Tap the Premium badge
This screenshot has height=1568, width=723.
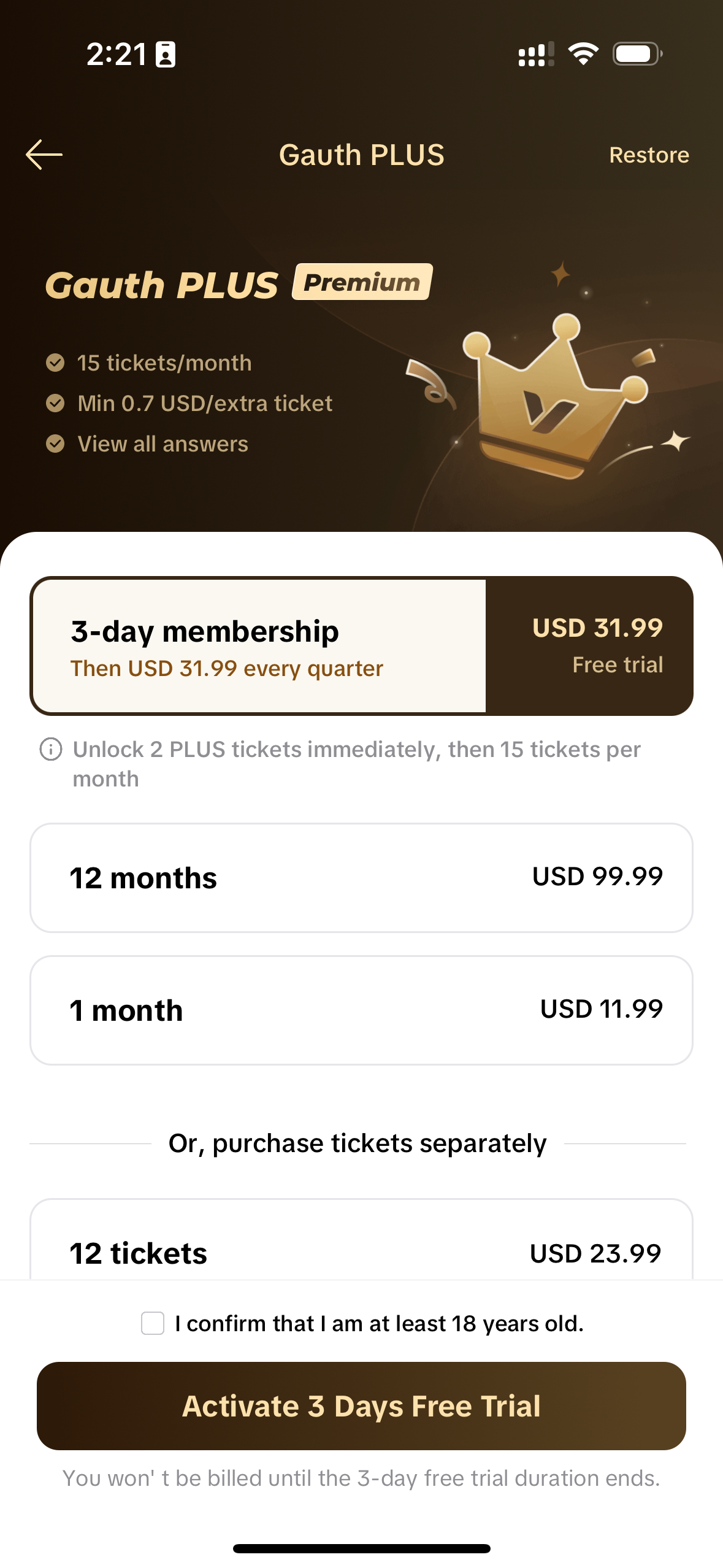(362, 282)
